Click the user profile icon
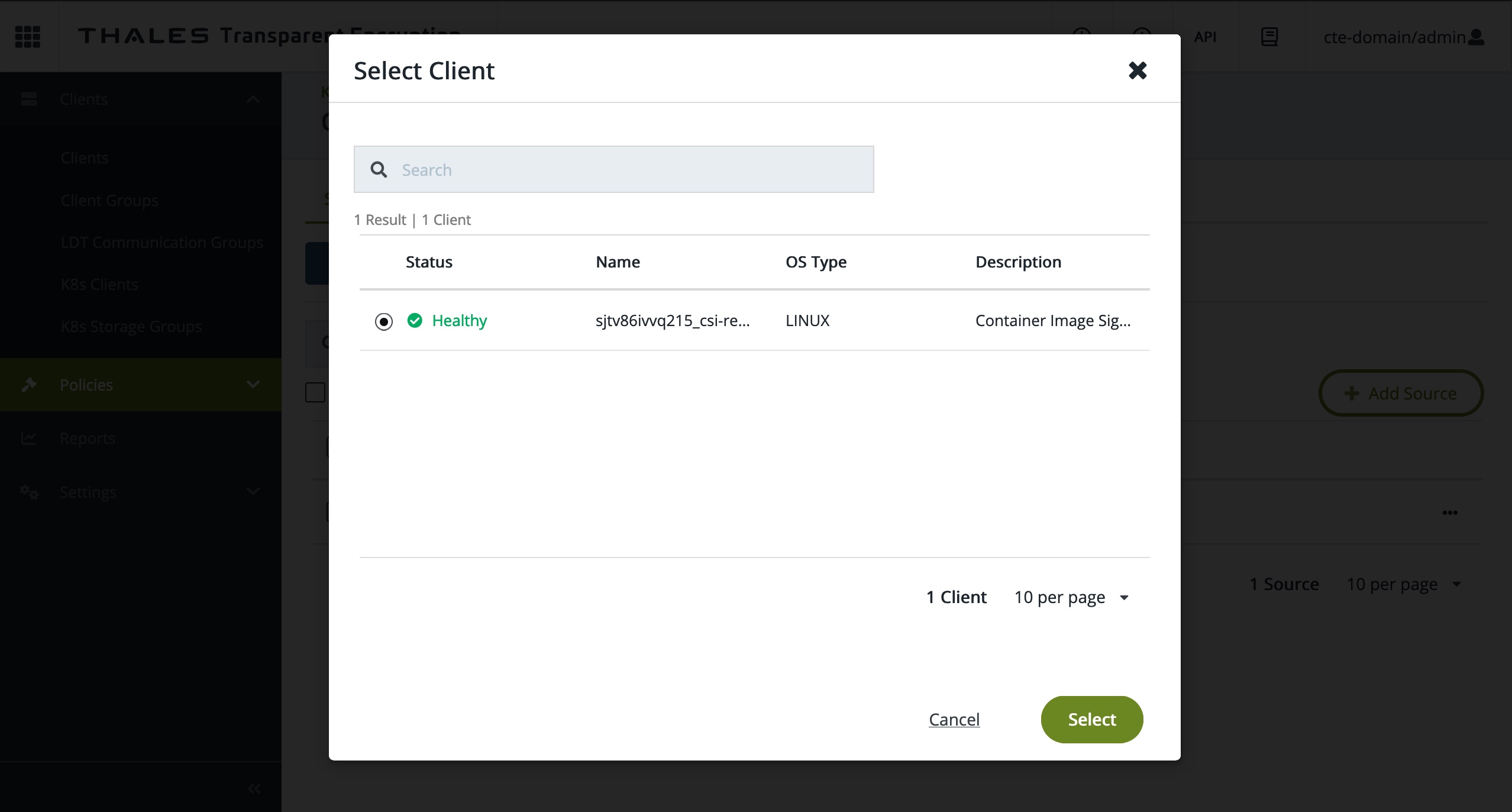1512x812 pixels. 1477,37
